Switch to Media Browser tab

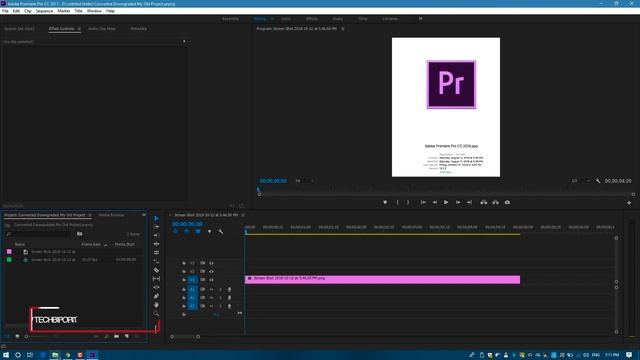tap(111, 215)
